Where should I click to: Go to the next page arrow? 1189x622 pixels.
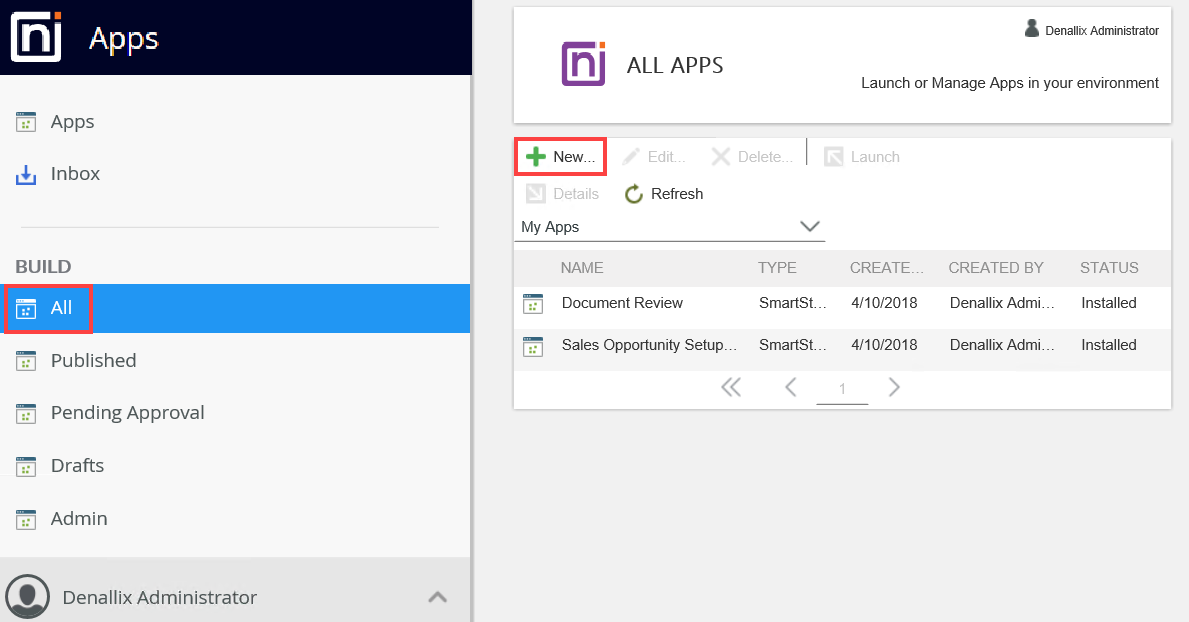click(894, 387)
